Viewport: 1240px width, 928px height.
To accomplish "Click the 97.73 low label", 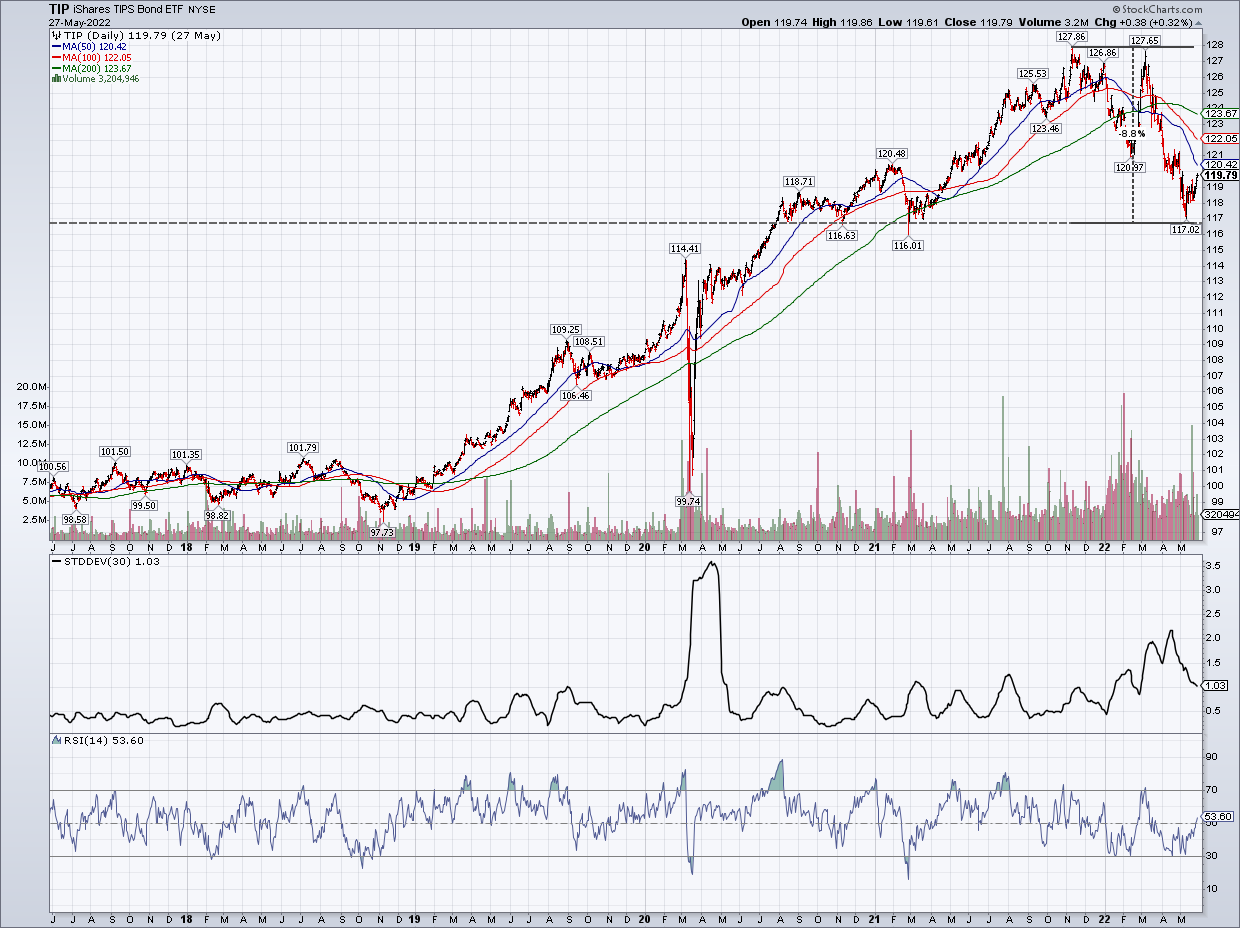I will (382, 532).
